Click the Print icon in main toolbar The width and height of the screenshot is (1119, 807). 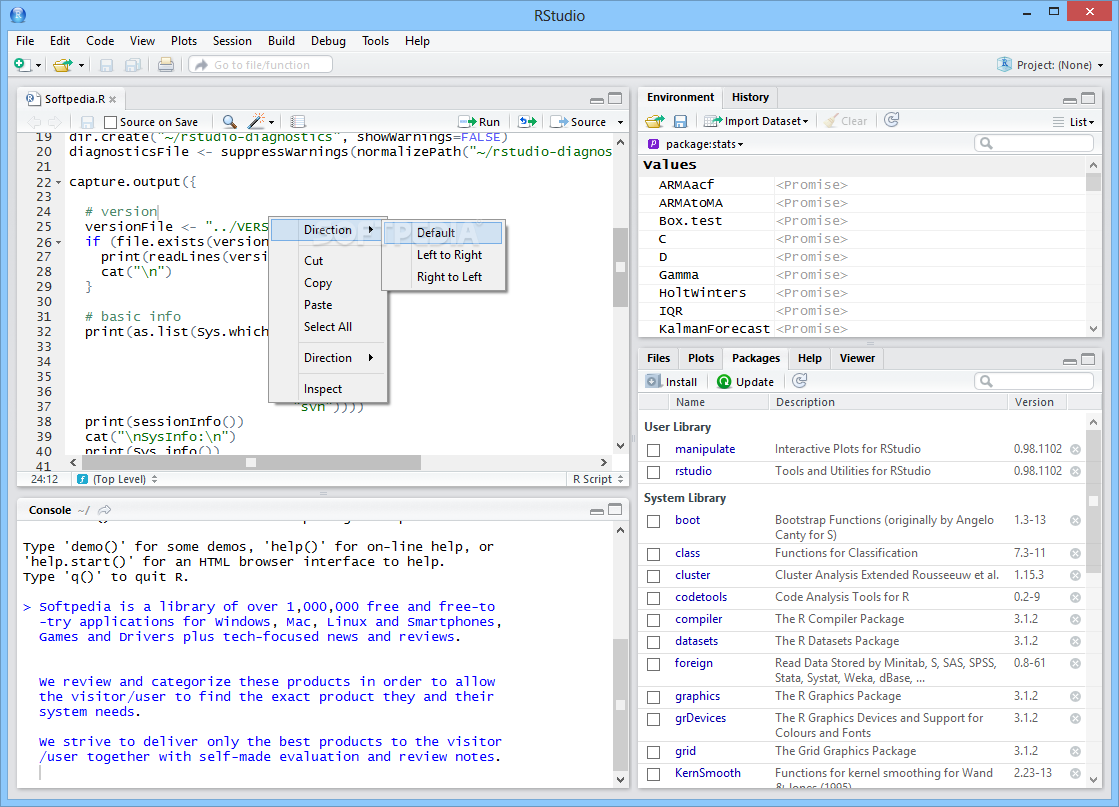pyautogui.click(x=166, y=65)
